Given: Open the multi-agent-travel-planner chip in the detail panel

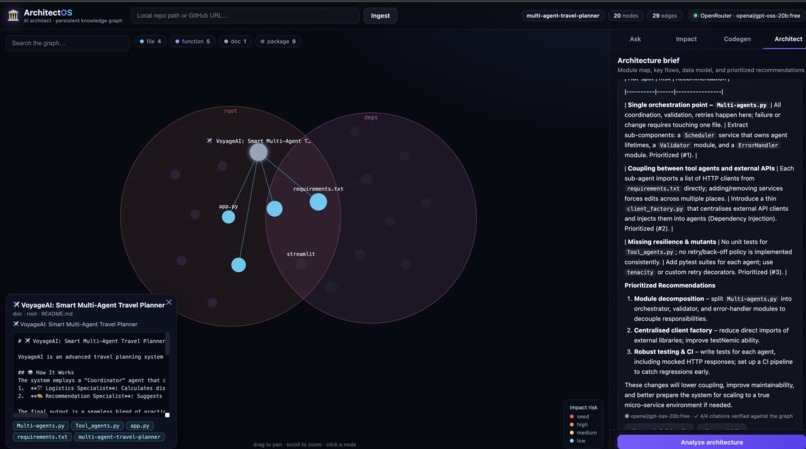Looking at the screenshot, I should [x=119, y=437].
